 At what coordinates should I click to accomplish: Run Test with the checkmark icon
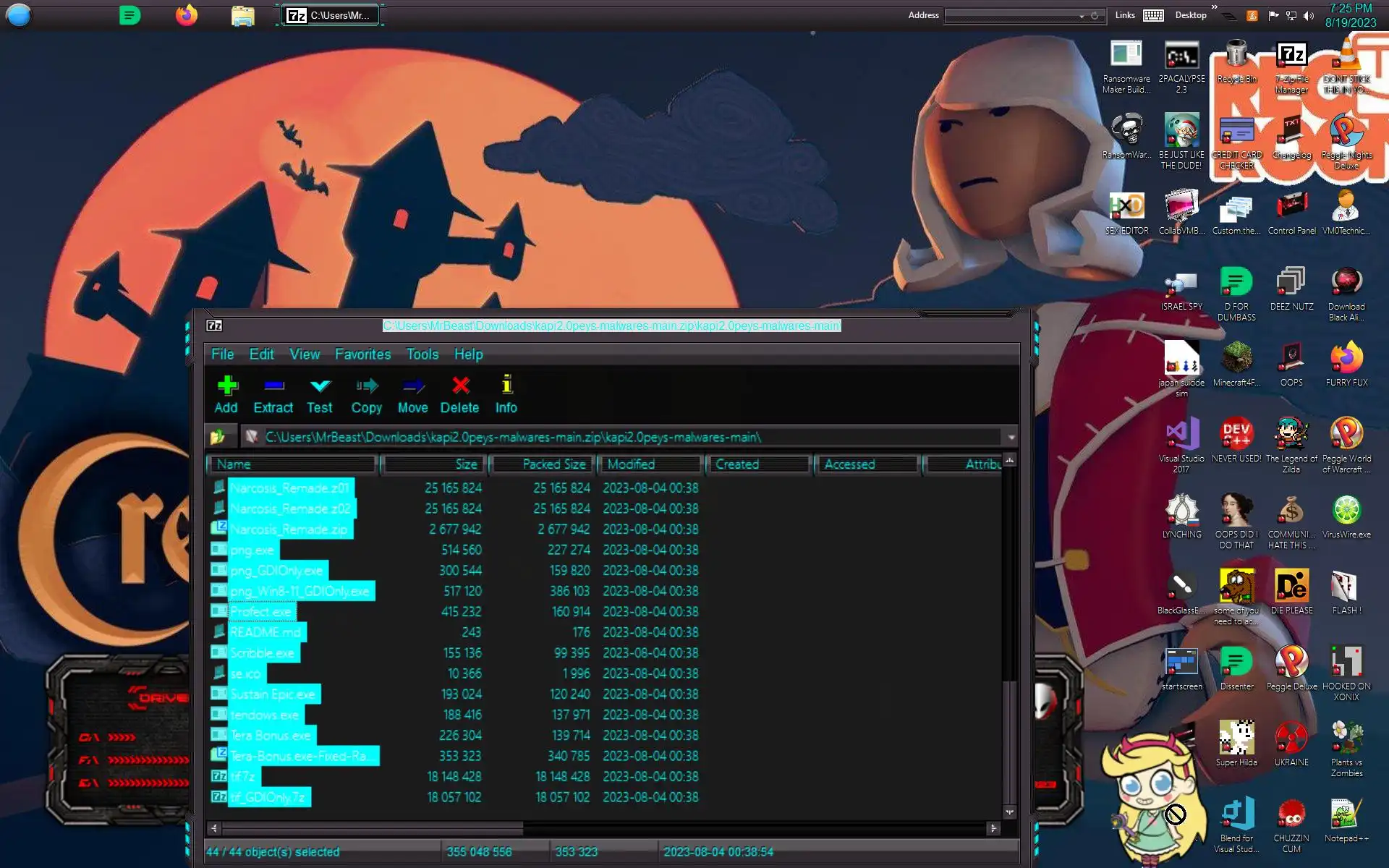(x=319, y=386)
